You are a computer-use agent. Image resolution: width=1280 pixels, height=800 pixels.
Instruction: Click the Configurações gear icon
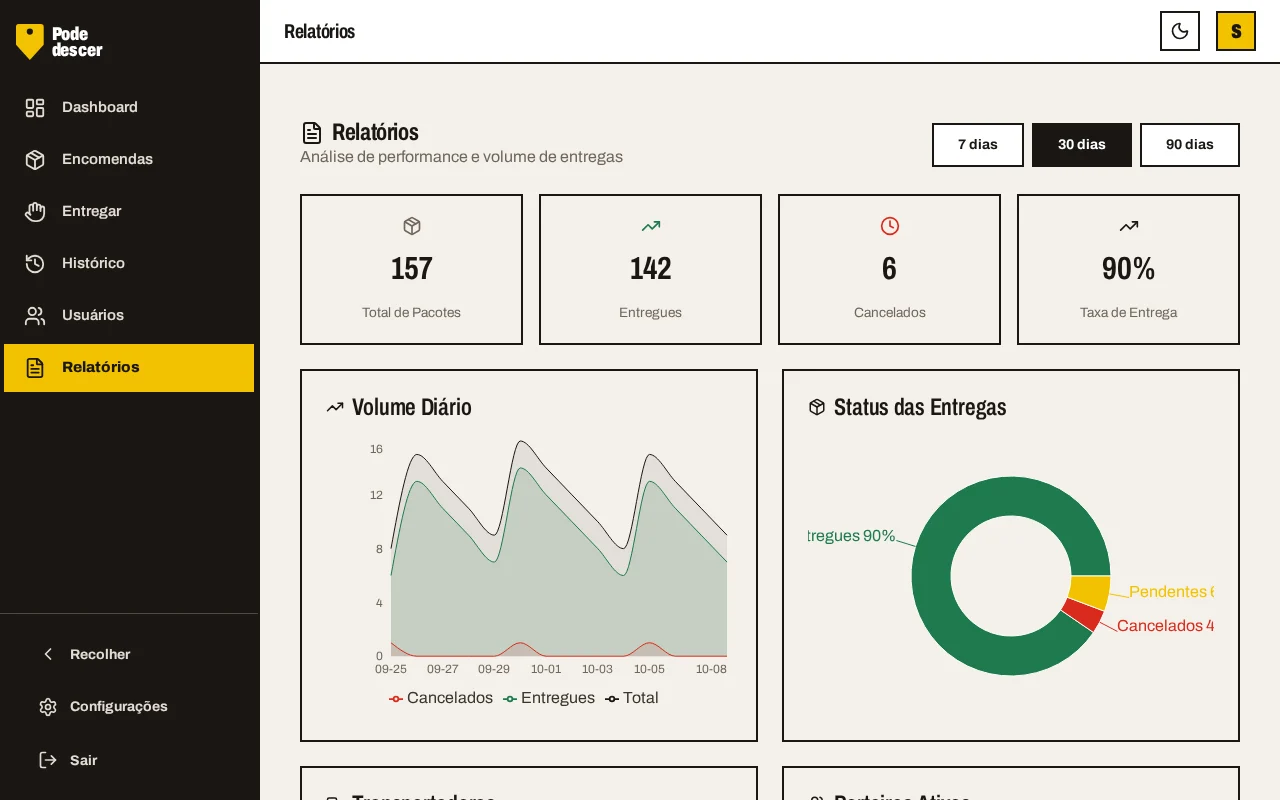(x=48, y=707)
